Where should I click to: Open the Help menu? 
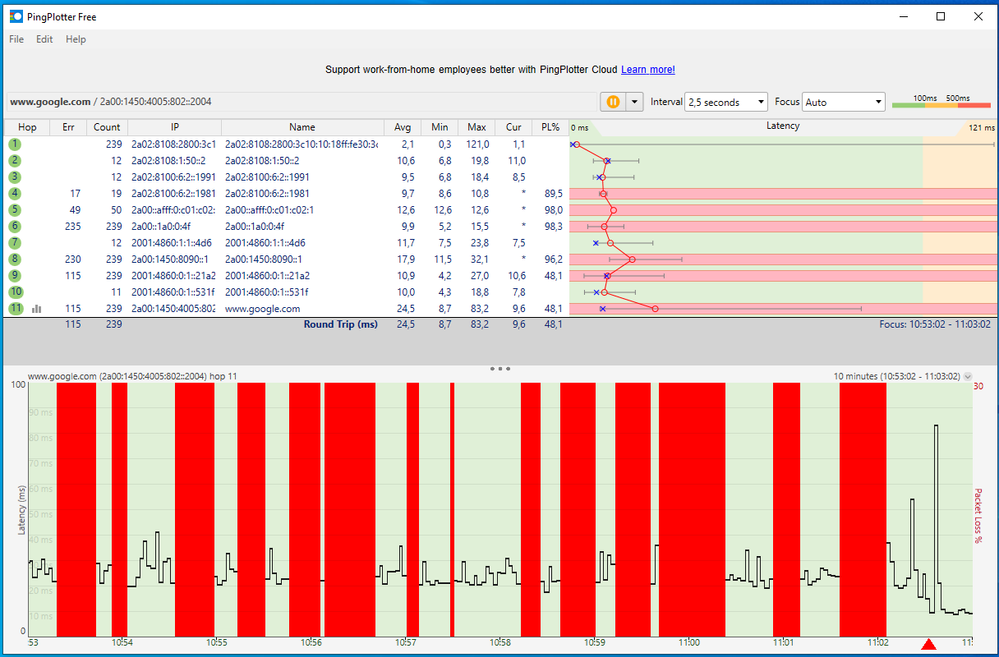point(75,39)
